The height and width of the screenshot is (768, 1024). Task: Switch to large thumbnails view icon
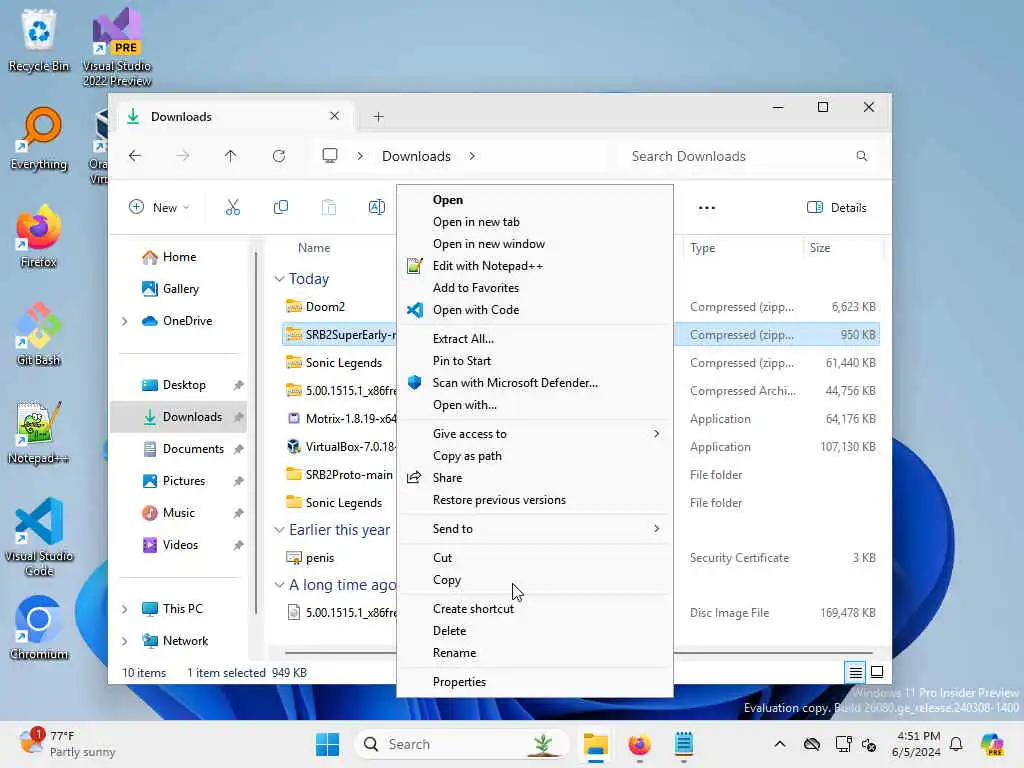[877, 671]
